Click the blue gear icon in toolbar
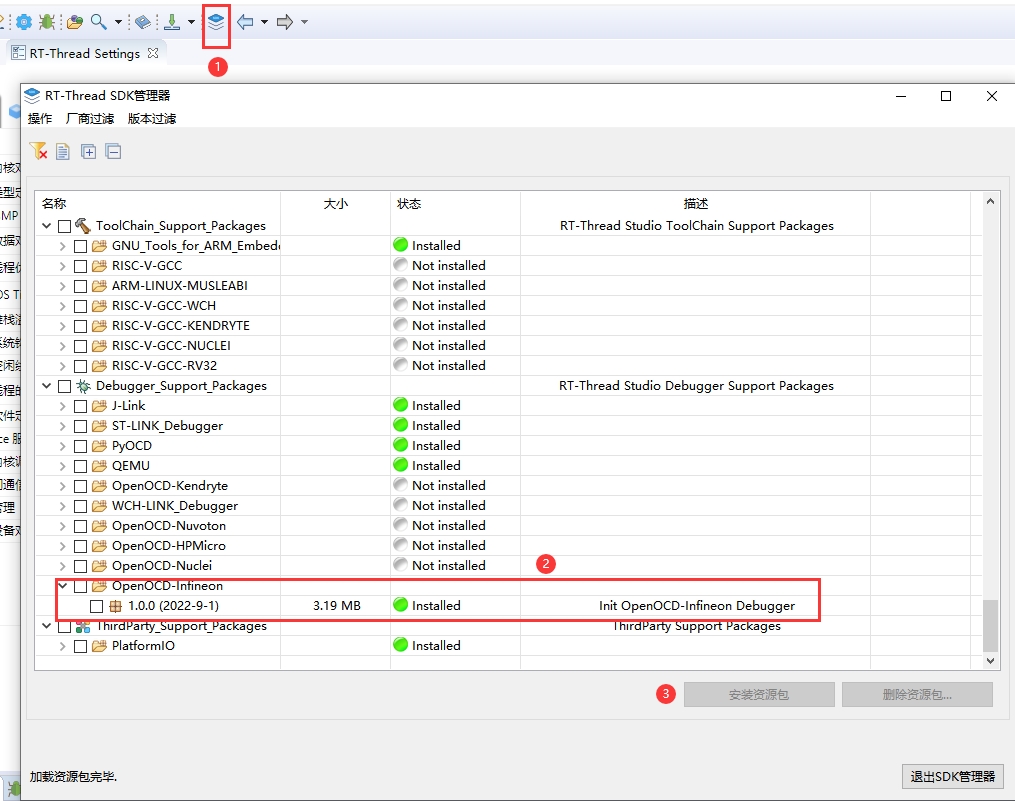This screenshot has height=801, width=1015. (x=23, y=22)
